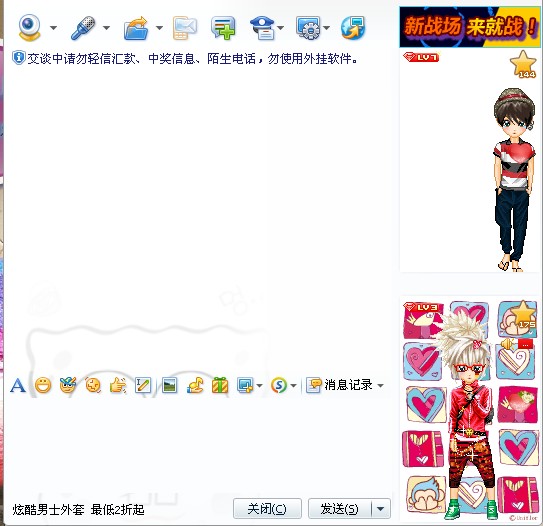Click the pointing hand gesture icon

[118, 385]
